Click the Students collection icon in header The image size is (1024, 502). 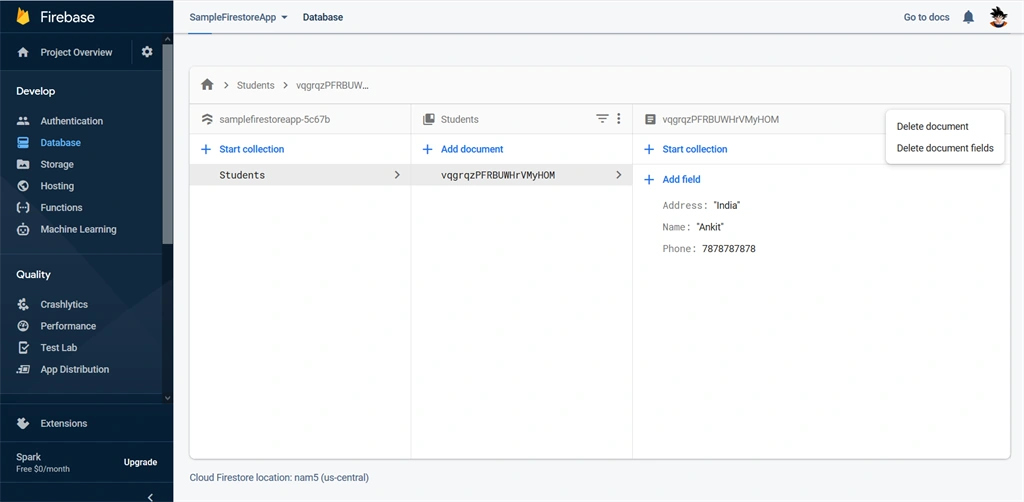428,119
